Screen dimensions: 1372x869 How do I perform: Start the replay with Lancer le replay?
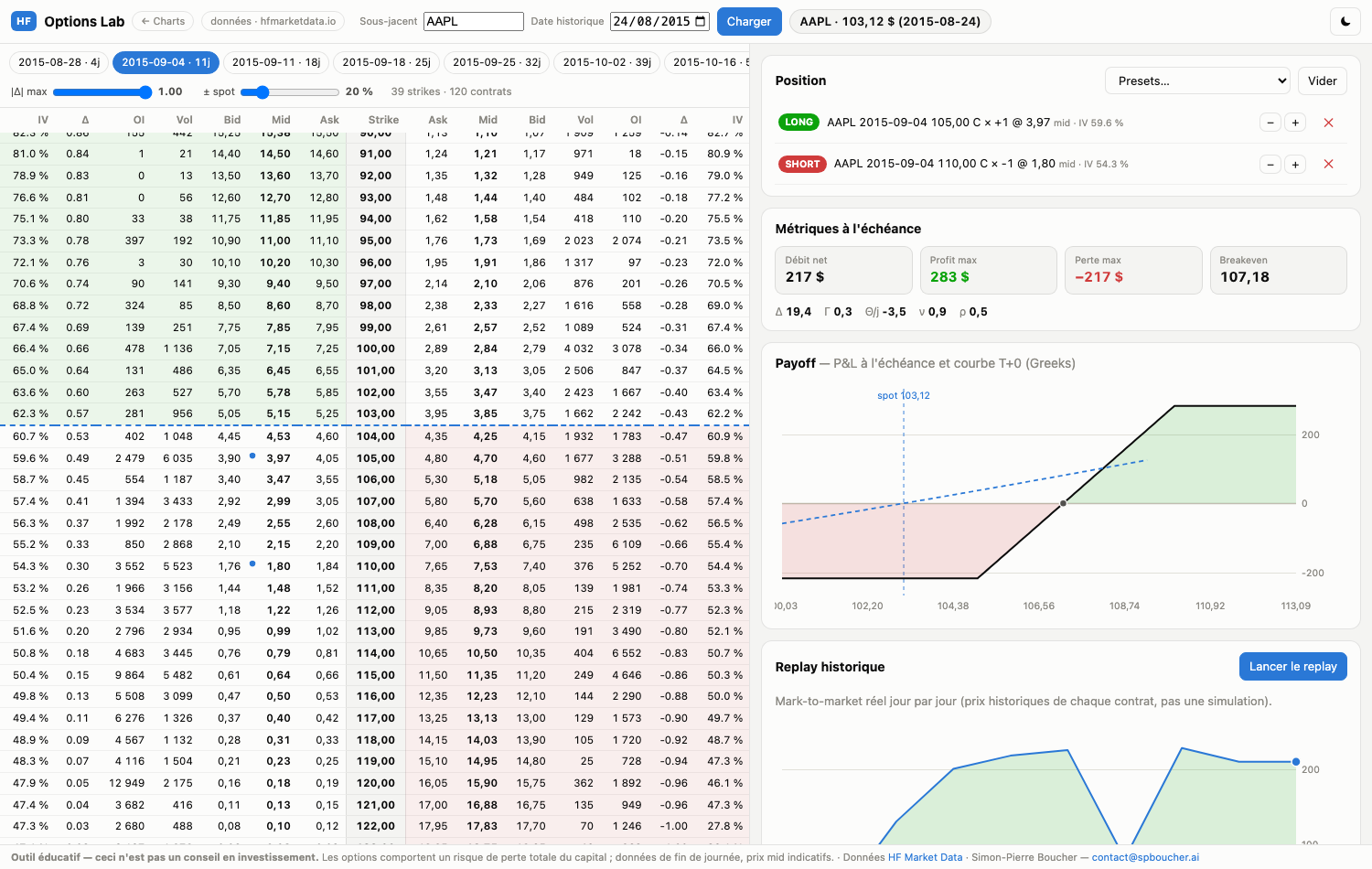[x=1293, y=667]
